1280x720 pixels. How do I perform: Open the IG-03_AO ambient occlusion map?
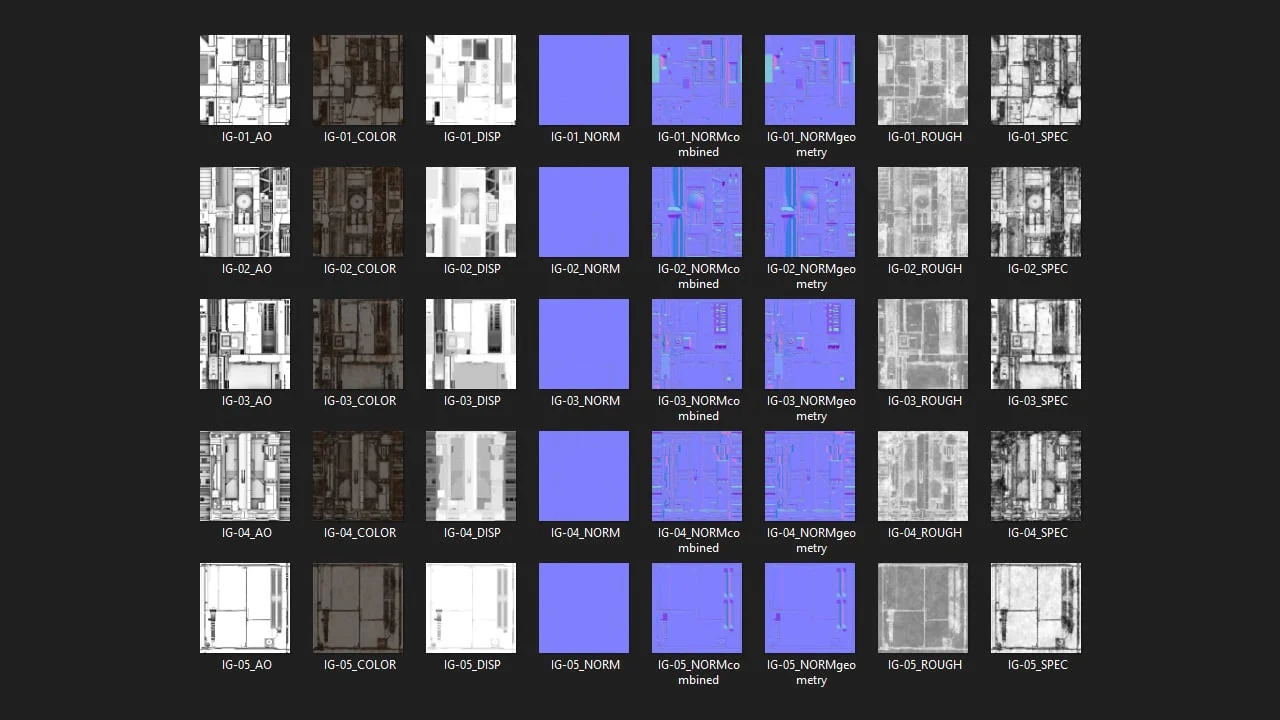tap(245, 344)
